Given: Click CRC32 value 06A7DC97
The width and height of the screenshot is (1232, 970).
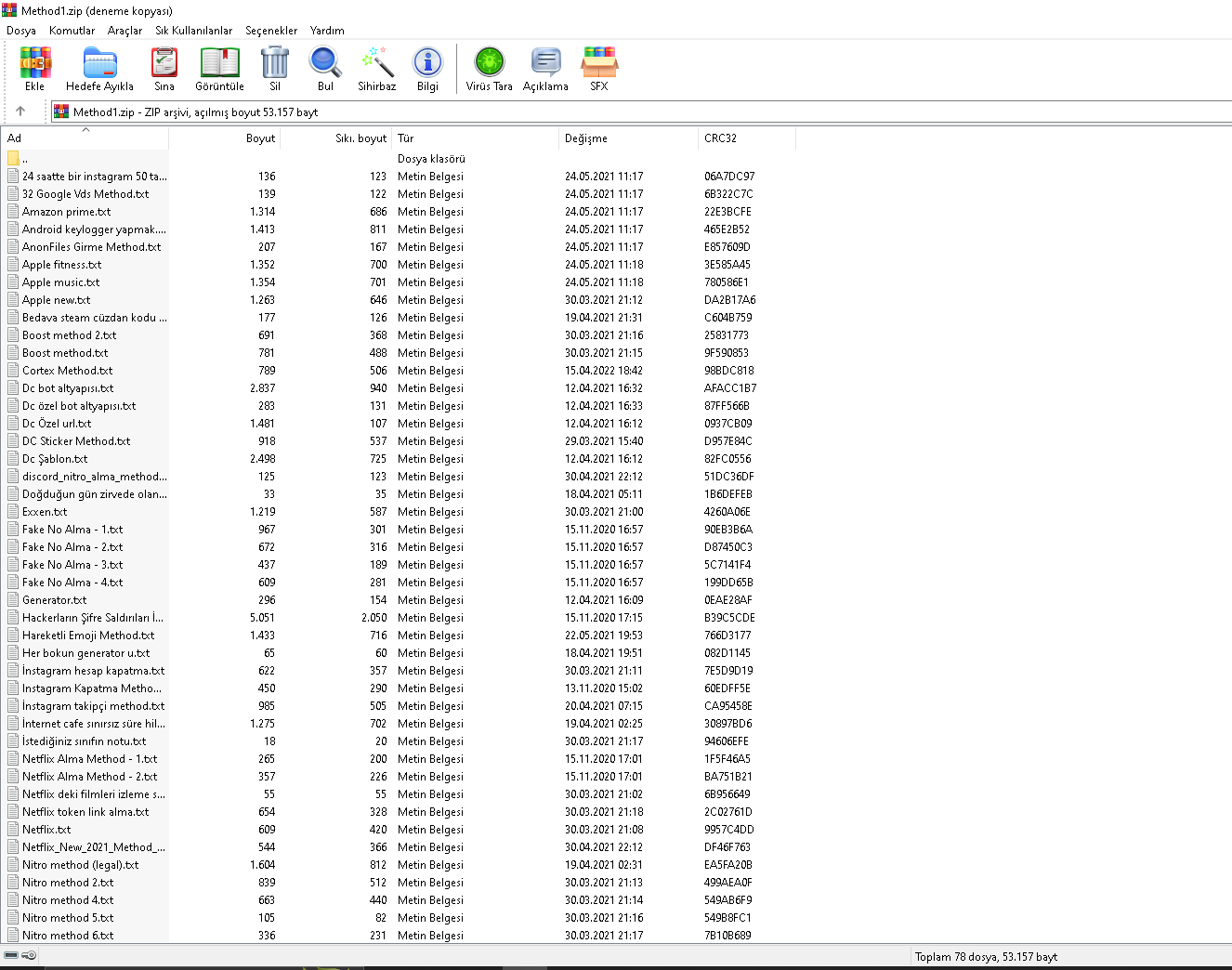Looking at the screenshot, I should click(729, 177).
